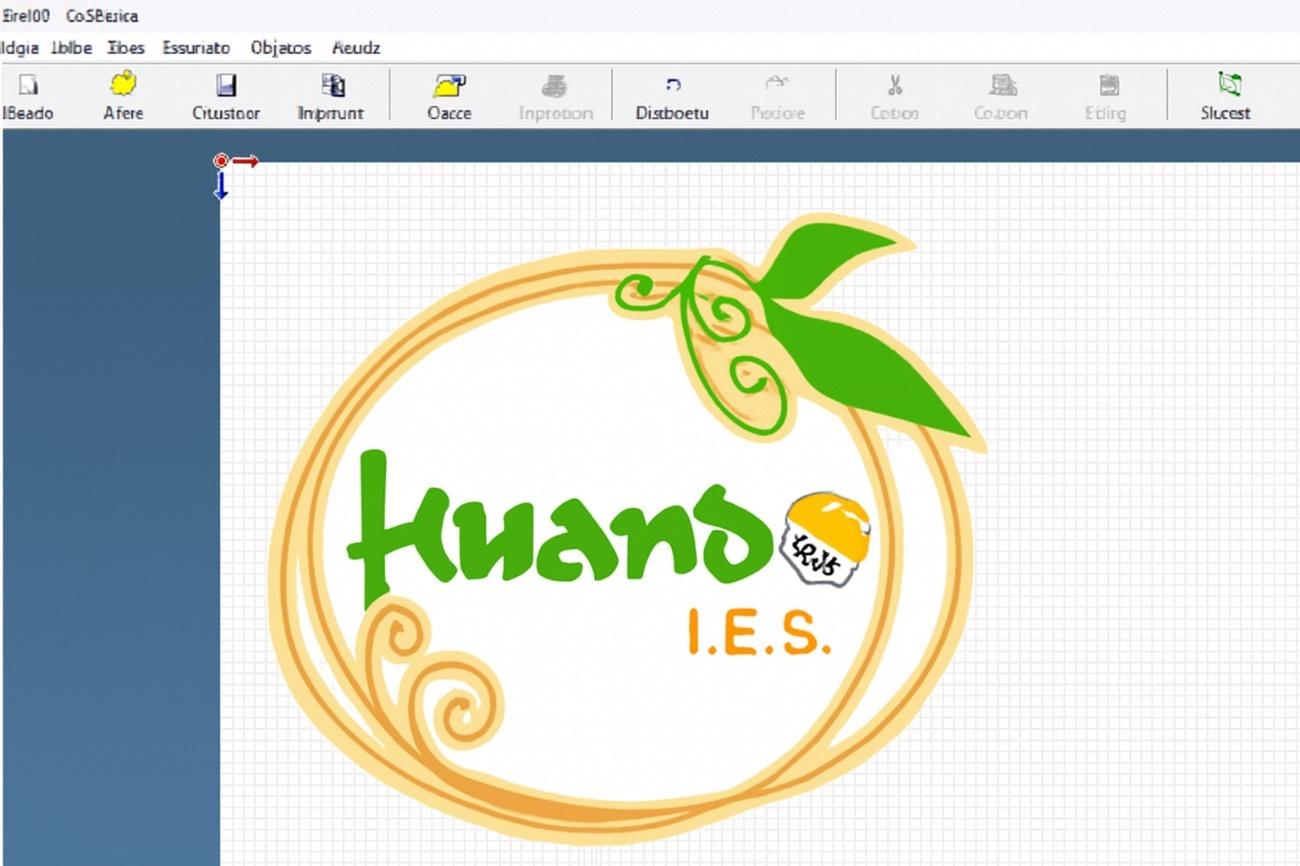Click the new blank document icon in toolbar
1300x866 pixels.
(x=28, y=86)
